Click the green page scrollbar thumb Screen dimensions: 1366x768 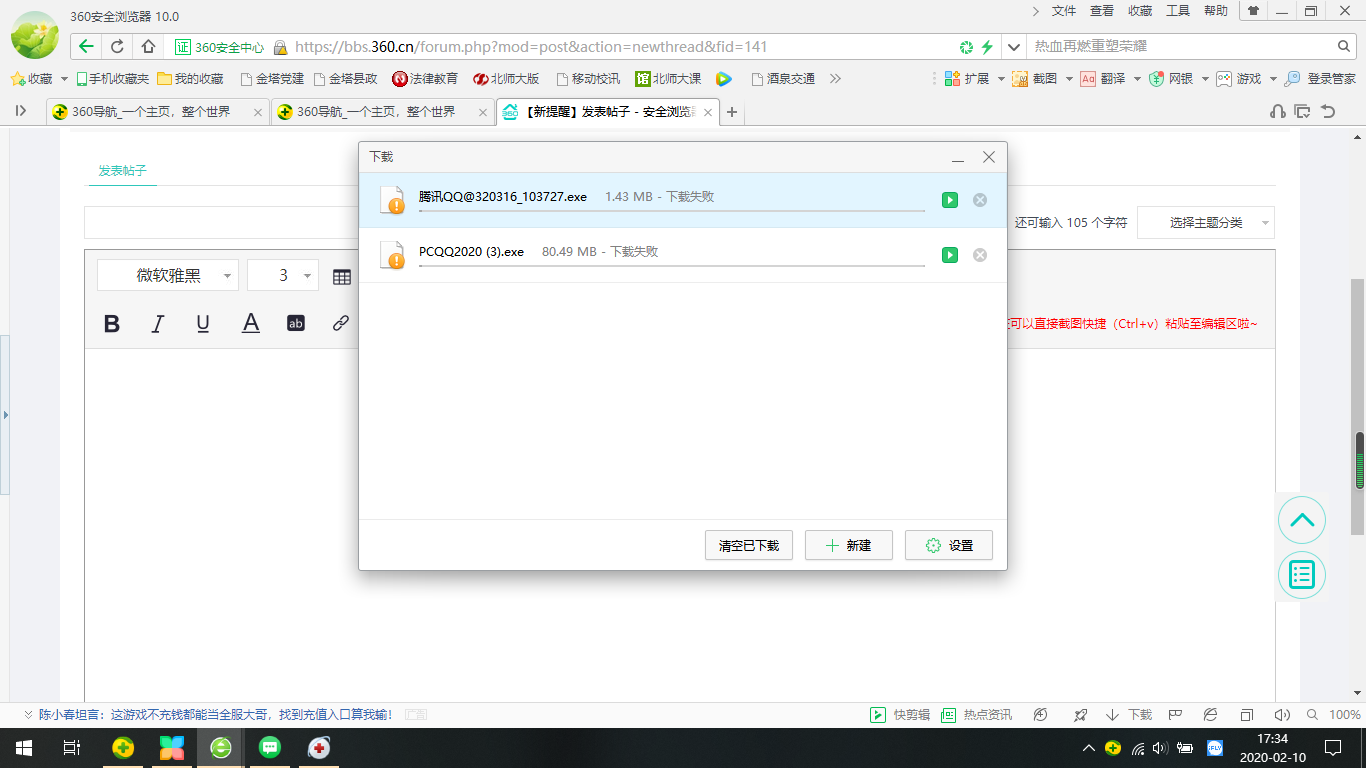coord(1360,460)
